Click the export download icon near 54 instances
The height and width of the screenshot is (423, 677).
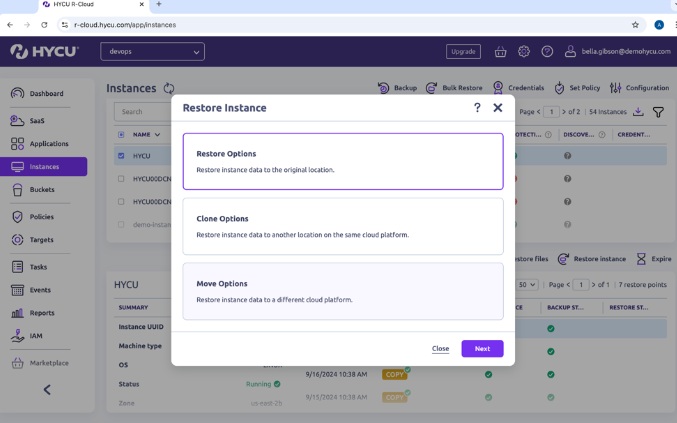pyautogui.click(x=640, y=112)
